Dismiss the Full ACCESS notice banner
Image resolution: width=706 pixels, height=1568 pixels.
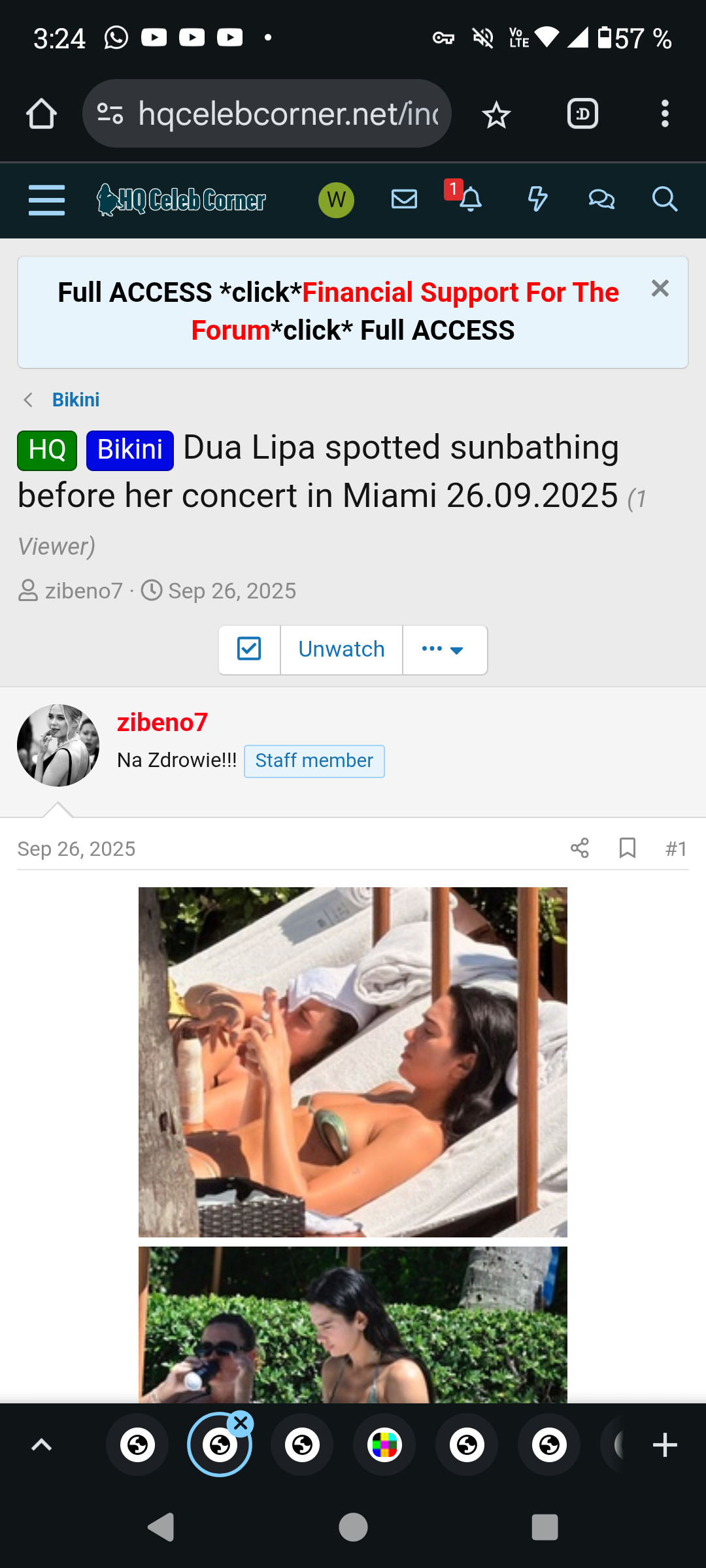[x=660, y=288]
